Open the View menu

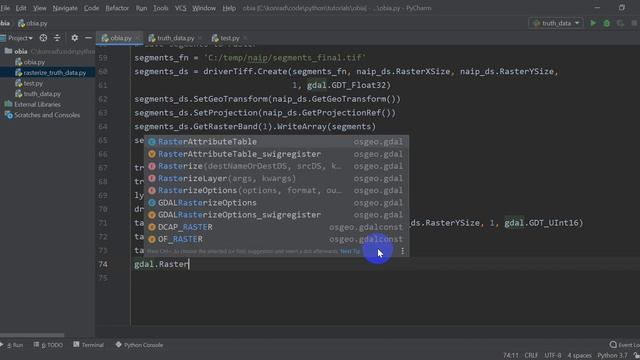(40, 8)
